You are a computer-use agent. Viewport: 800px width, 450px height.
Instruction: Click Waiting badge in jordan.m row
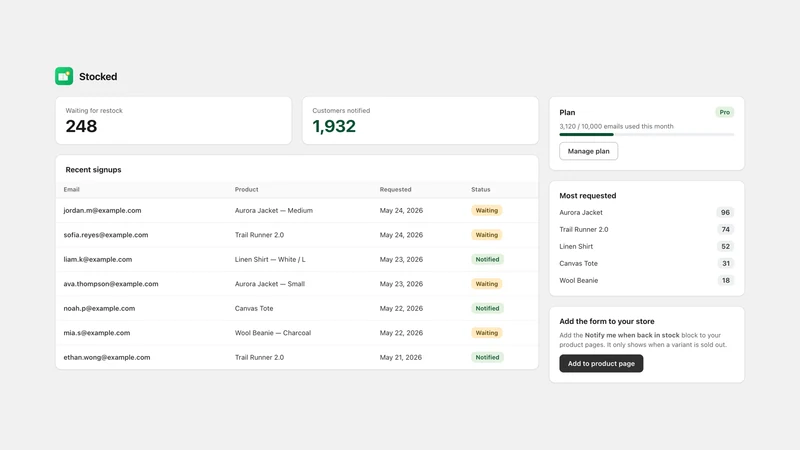point(487,210)
